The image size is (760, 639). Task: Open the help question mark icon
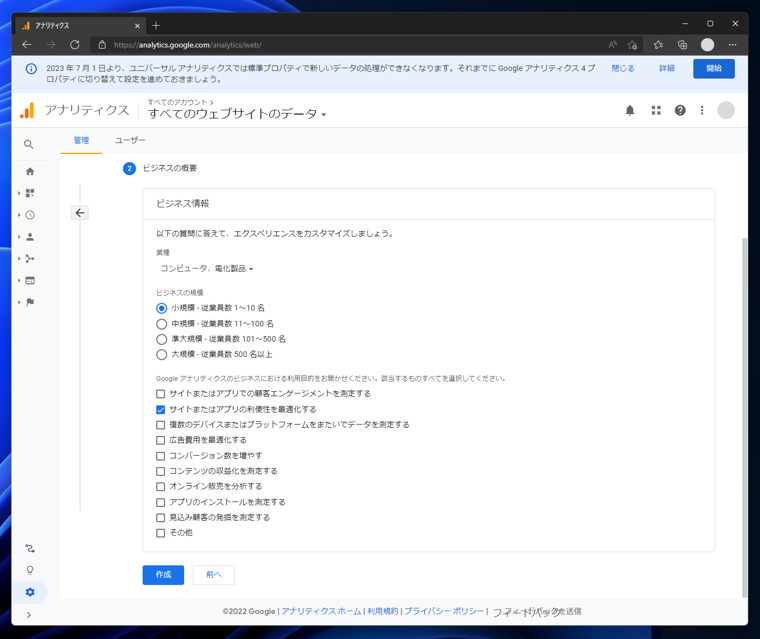(680, 111)
